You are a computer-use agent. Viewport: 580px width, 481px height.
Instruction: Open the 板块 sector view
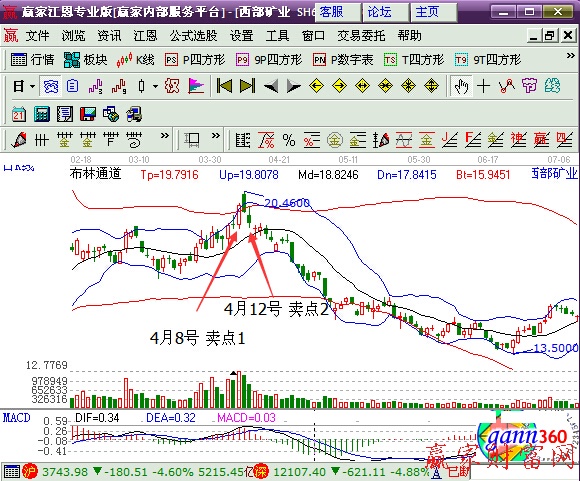pyautogui.click(x=85, y=60)
